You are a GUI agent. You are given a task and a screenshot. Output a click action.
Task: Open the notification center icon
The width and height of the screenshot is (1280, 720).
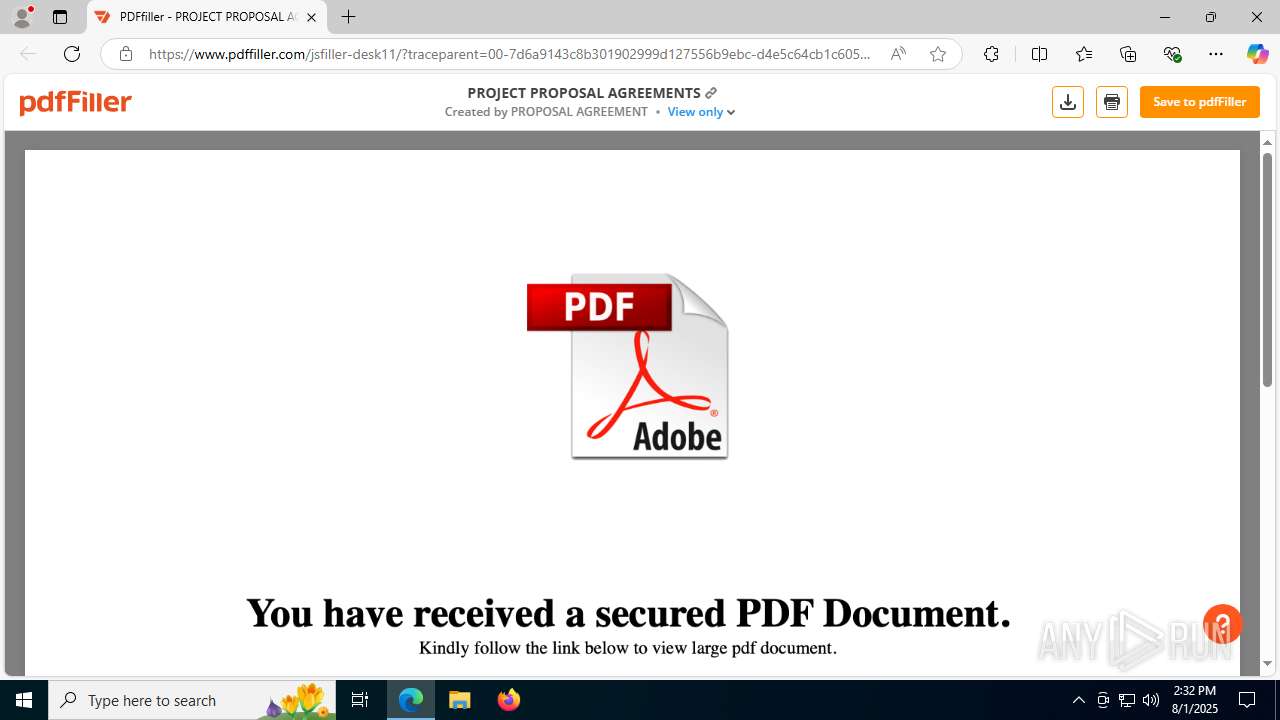1247,700
